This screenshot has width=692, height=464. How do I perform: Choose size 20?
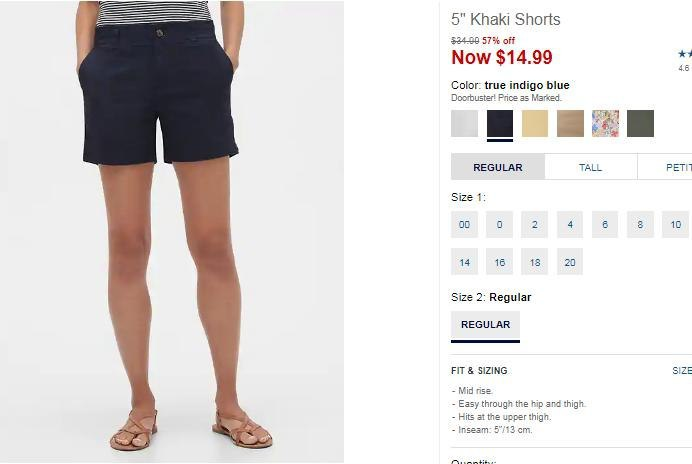tap(570, 262)
